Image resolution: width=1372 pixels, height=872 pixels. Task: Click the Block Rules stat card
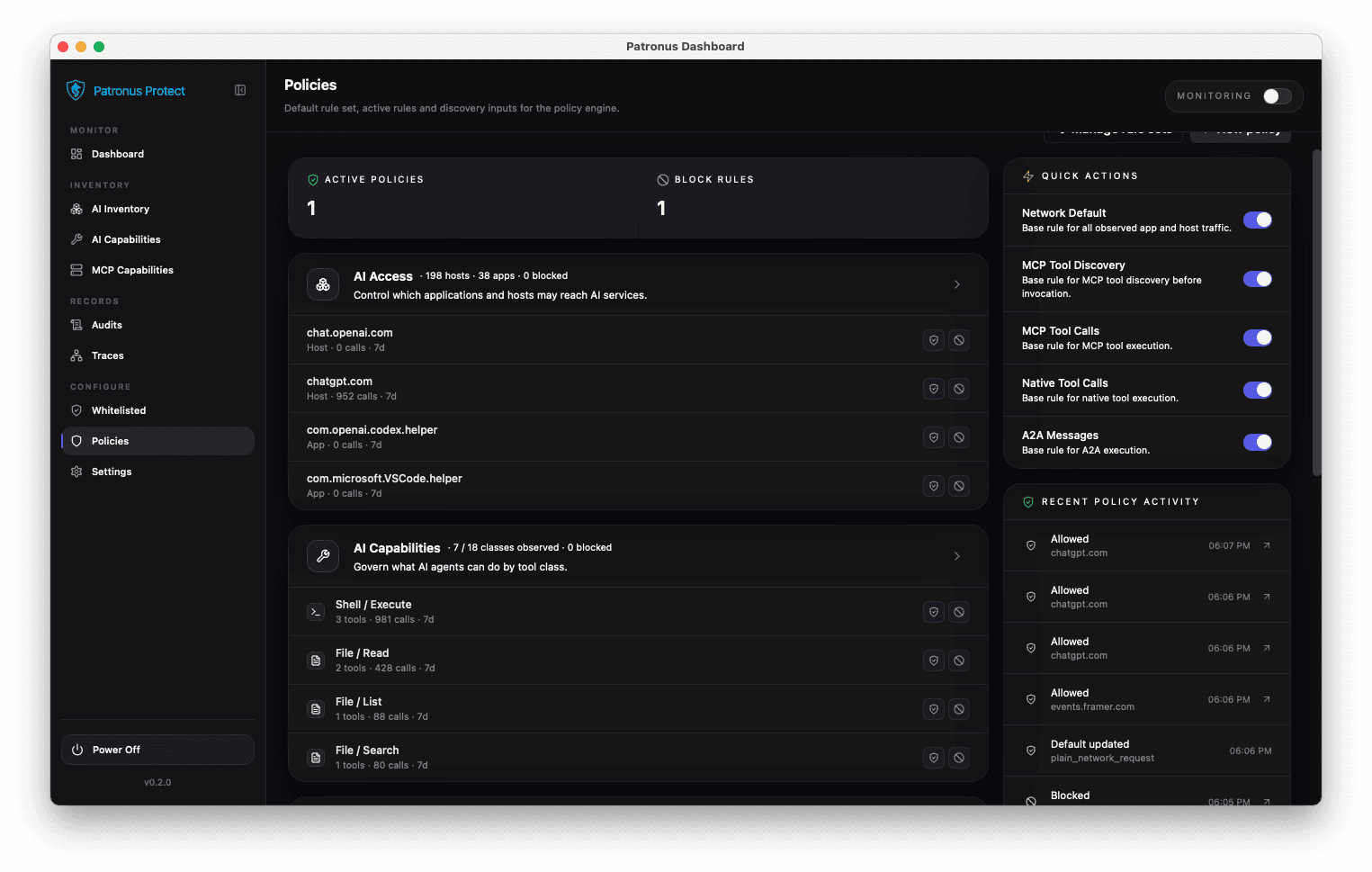coord(813,198)
